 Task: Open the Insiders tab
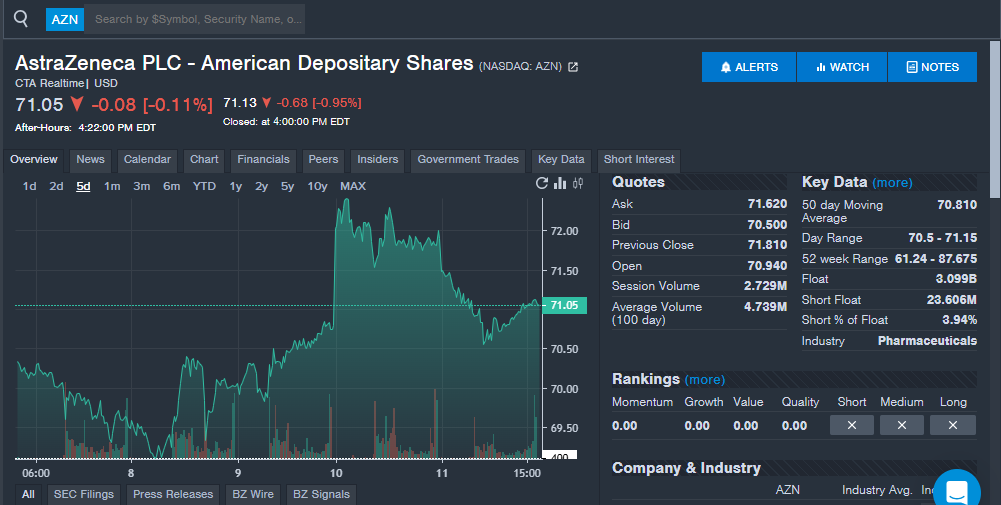point(378,160)
